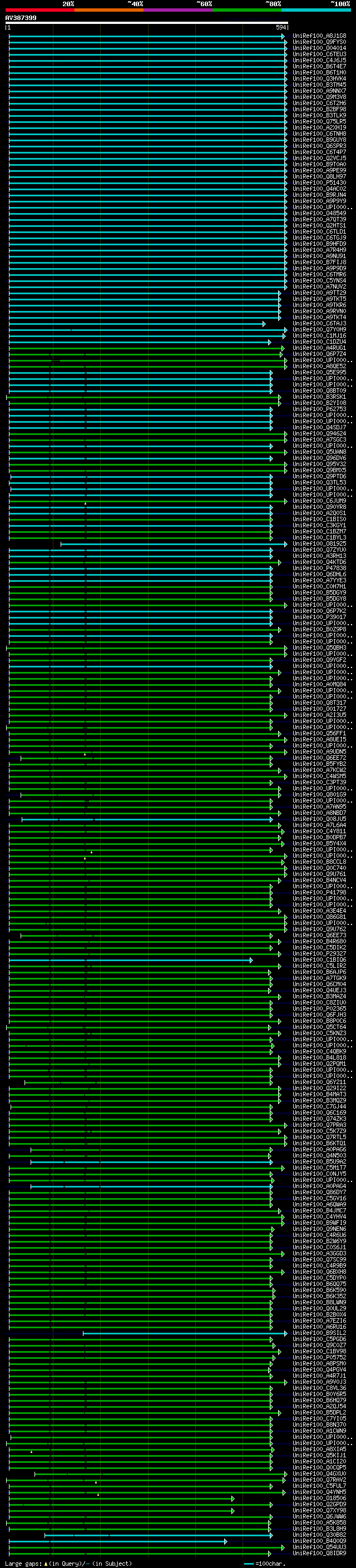Select hit label UniRef100_Q4GXU0
Viewport: 356px width, 1568px height.
coord(319,1474)
